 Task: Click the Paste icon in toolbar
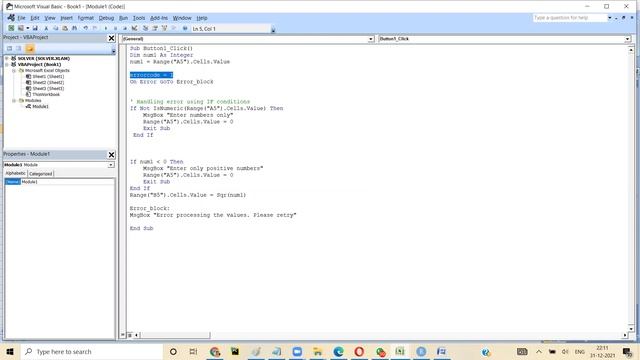click(x=64, y=28)
